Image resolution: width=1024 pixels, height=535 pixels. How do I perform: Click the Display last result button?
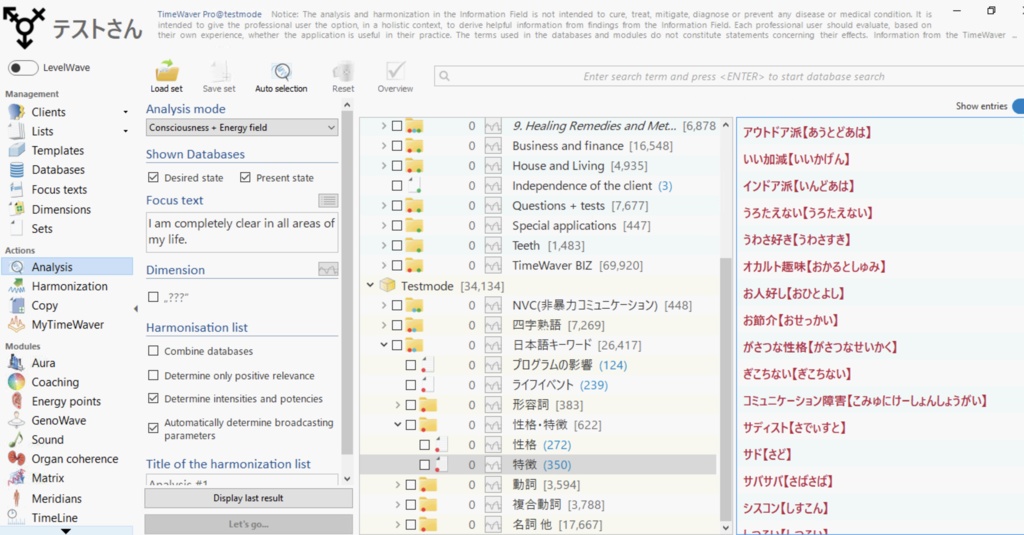[248, 498]
